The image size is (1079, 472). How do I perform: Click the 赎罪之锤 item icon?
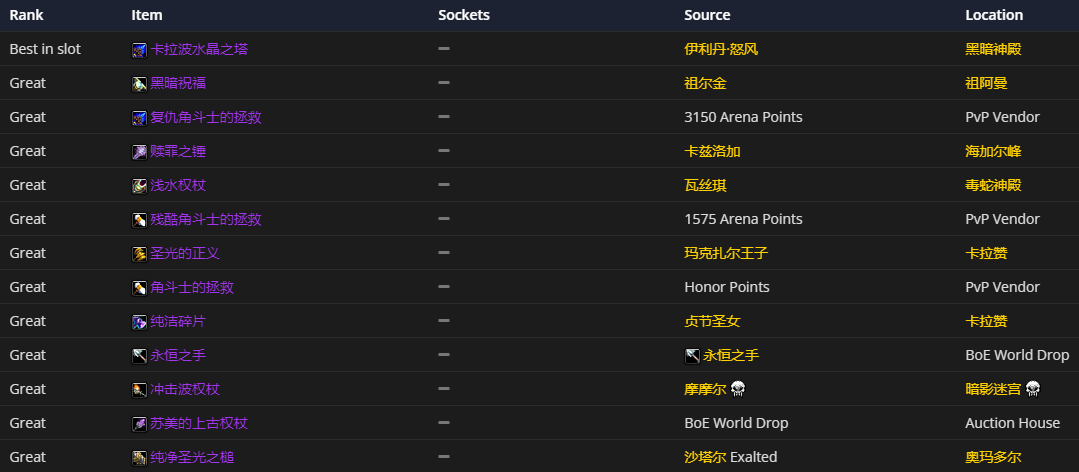coord(140,152)
